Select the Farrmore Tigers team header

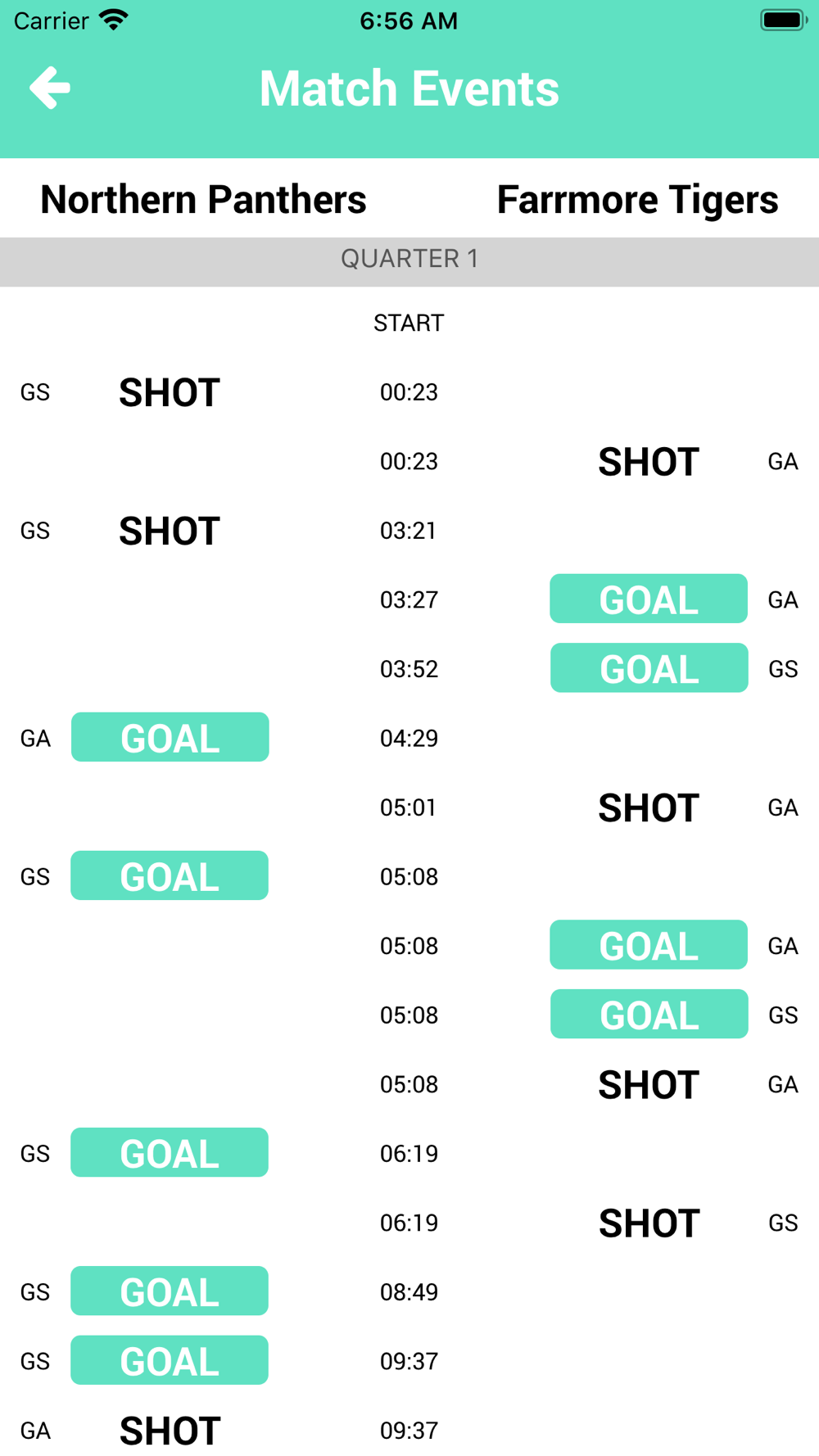(637, 200)
